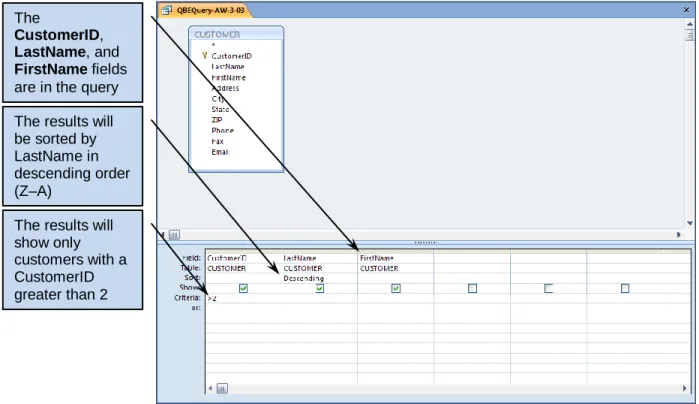Click the down arrow of the upper pane scrollbar
This screenshot has height=404, width=699.
point(690,223)
